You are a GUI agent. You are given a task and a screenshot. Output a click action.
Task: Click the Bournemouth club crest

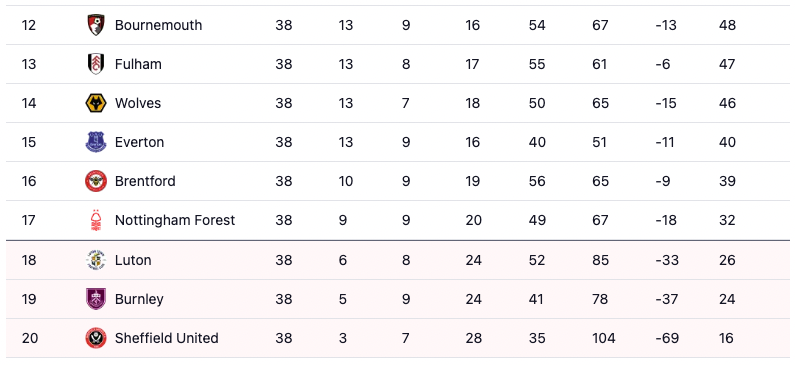(96, 25)
